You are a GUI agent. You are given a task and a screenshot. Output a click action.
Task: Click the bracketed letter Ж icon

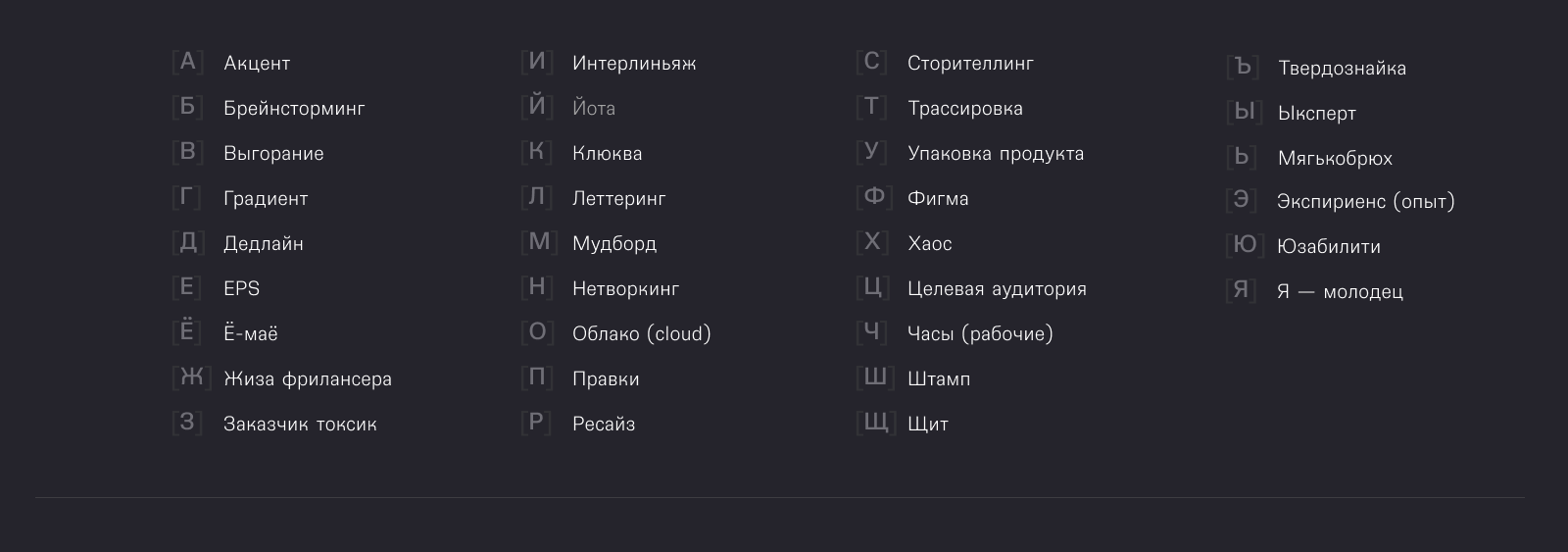[191, 377]
